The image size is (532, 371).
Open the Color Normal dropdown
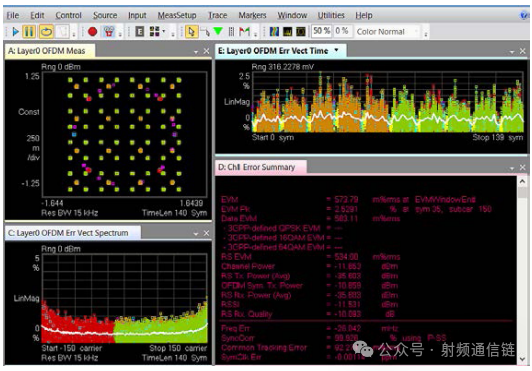tap(387, 32)
